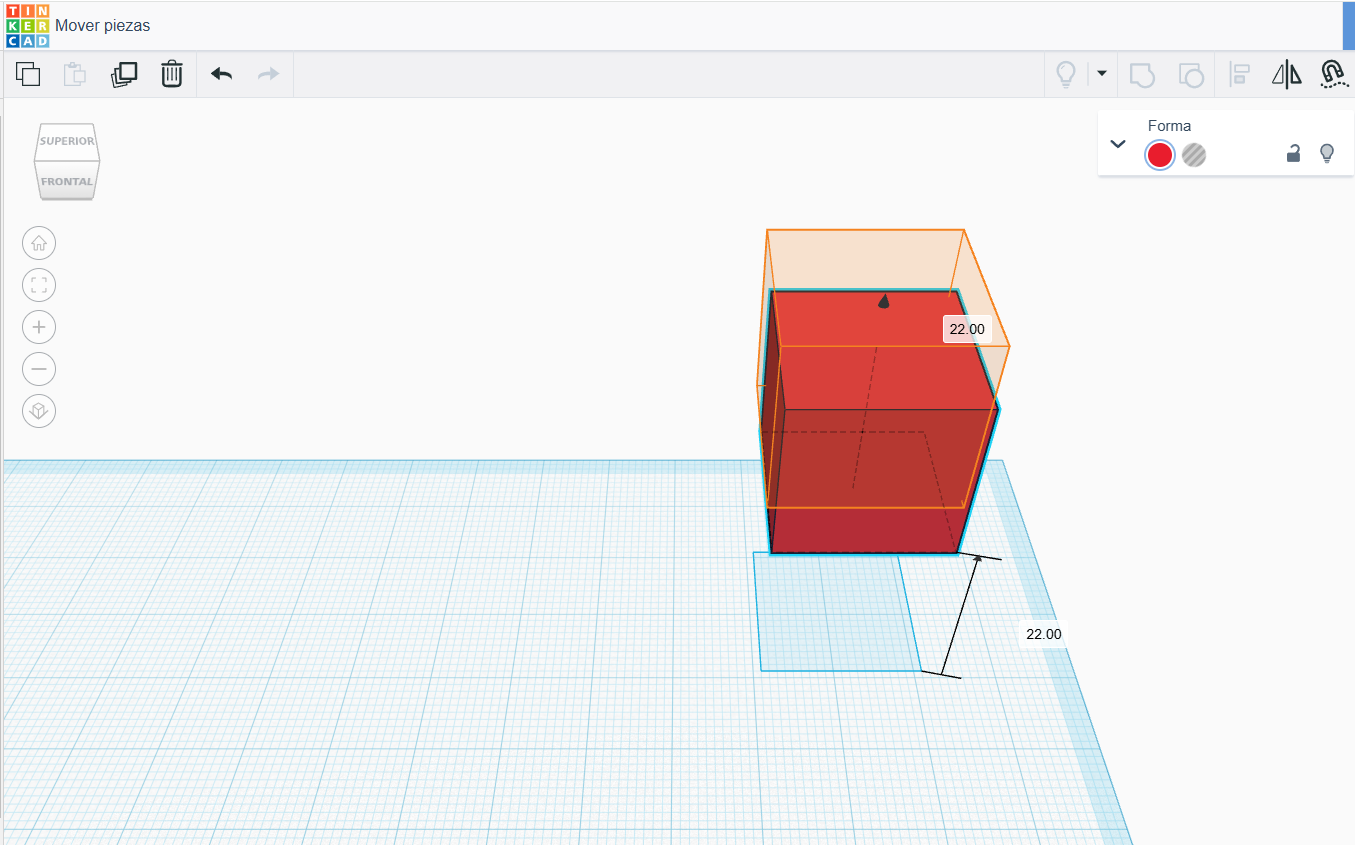Fit all shapes in view
This screenshot has width=1355, height=845.
point(39,285)
